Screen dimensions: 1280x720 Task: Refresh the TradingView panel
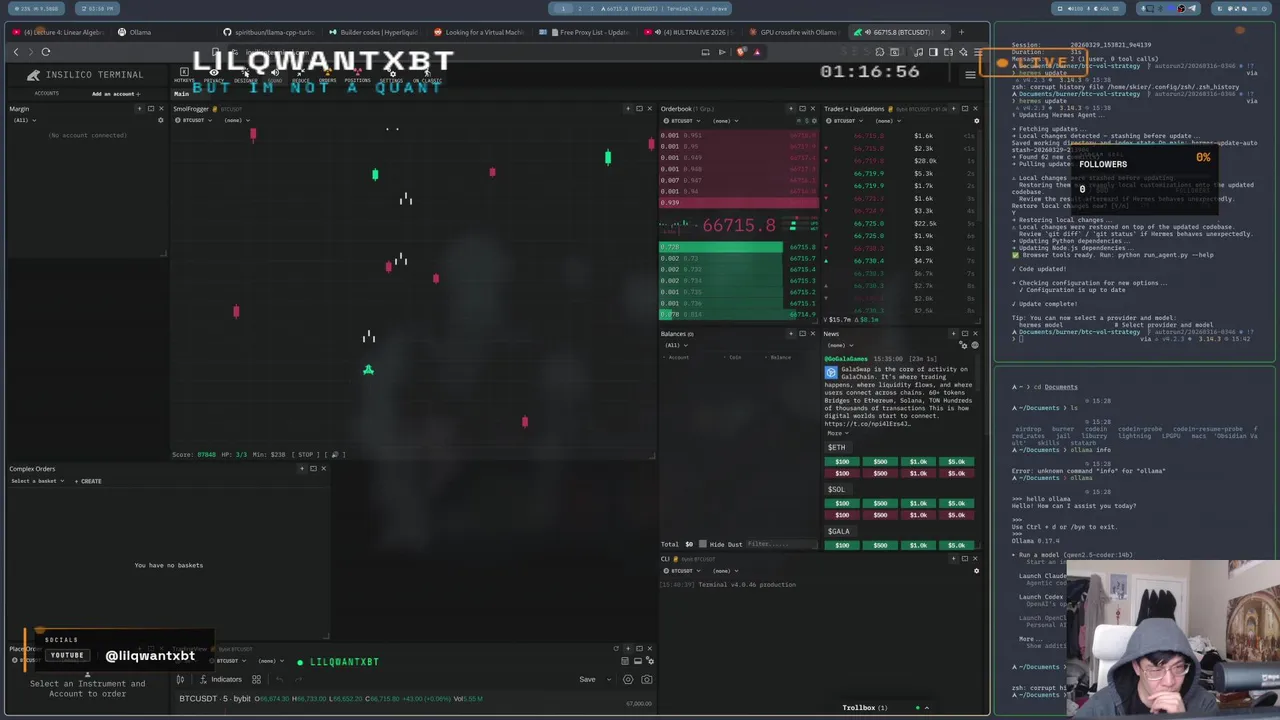pos(616,648)
